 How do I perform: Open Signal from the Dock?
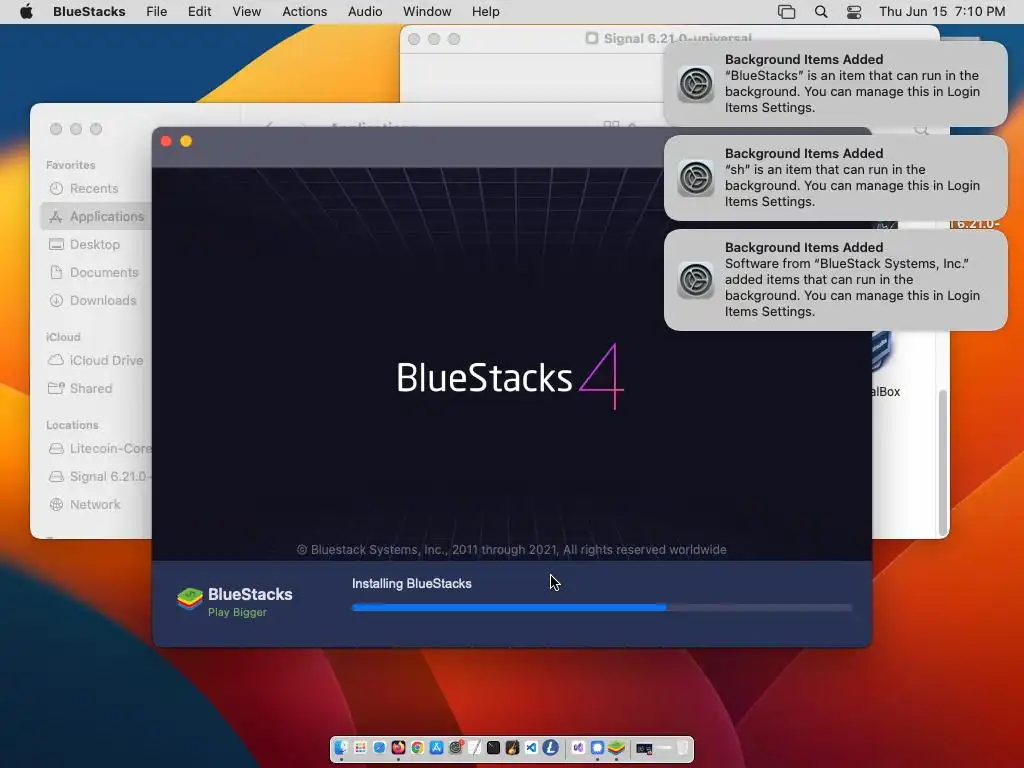pos(597,748)
